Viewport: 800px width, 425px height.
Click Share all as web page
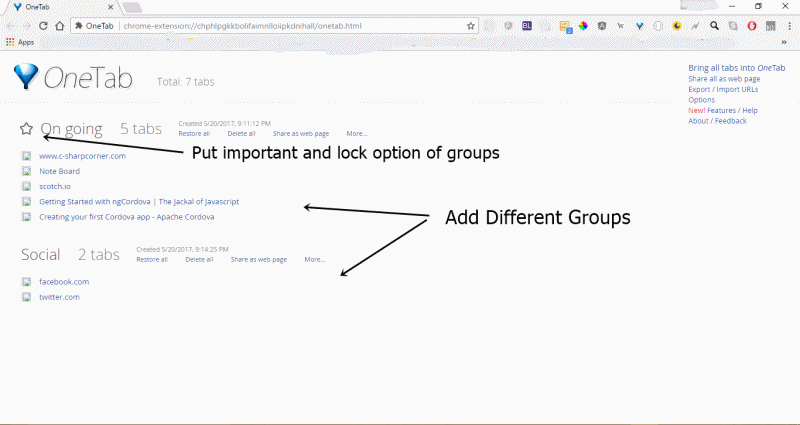724,79
